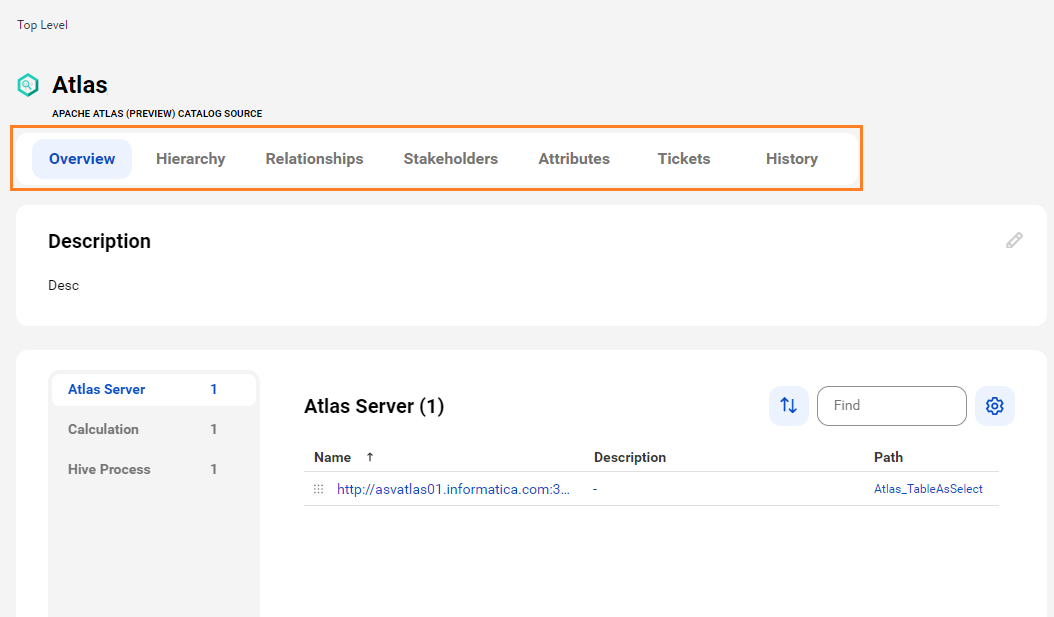Click the Path column header
Viewport: 1054px width, 617px height.
[888, 457]
